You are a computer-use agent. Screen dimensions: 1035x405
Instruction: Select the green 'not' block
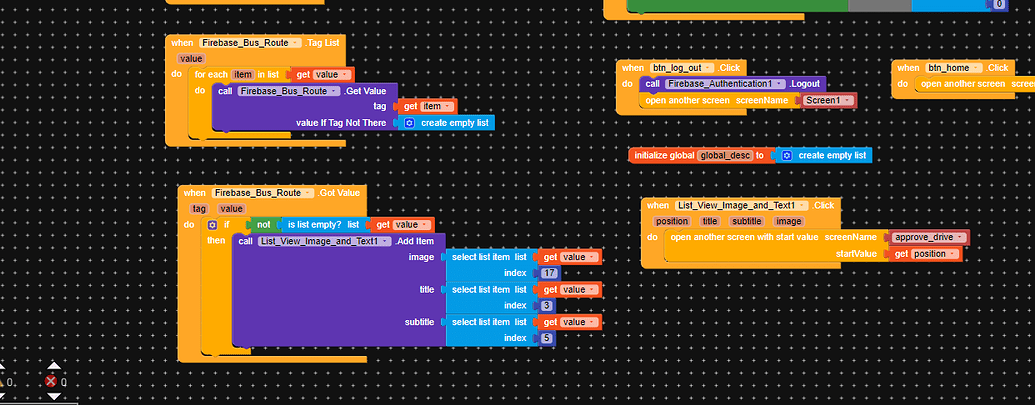[x=263, y=225]
